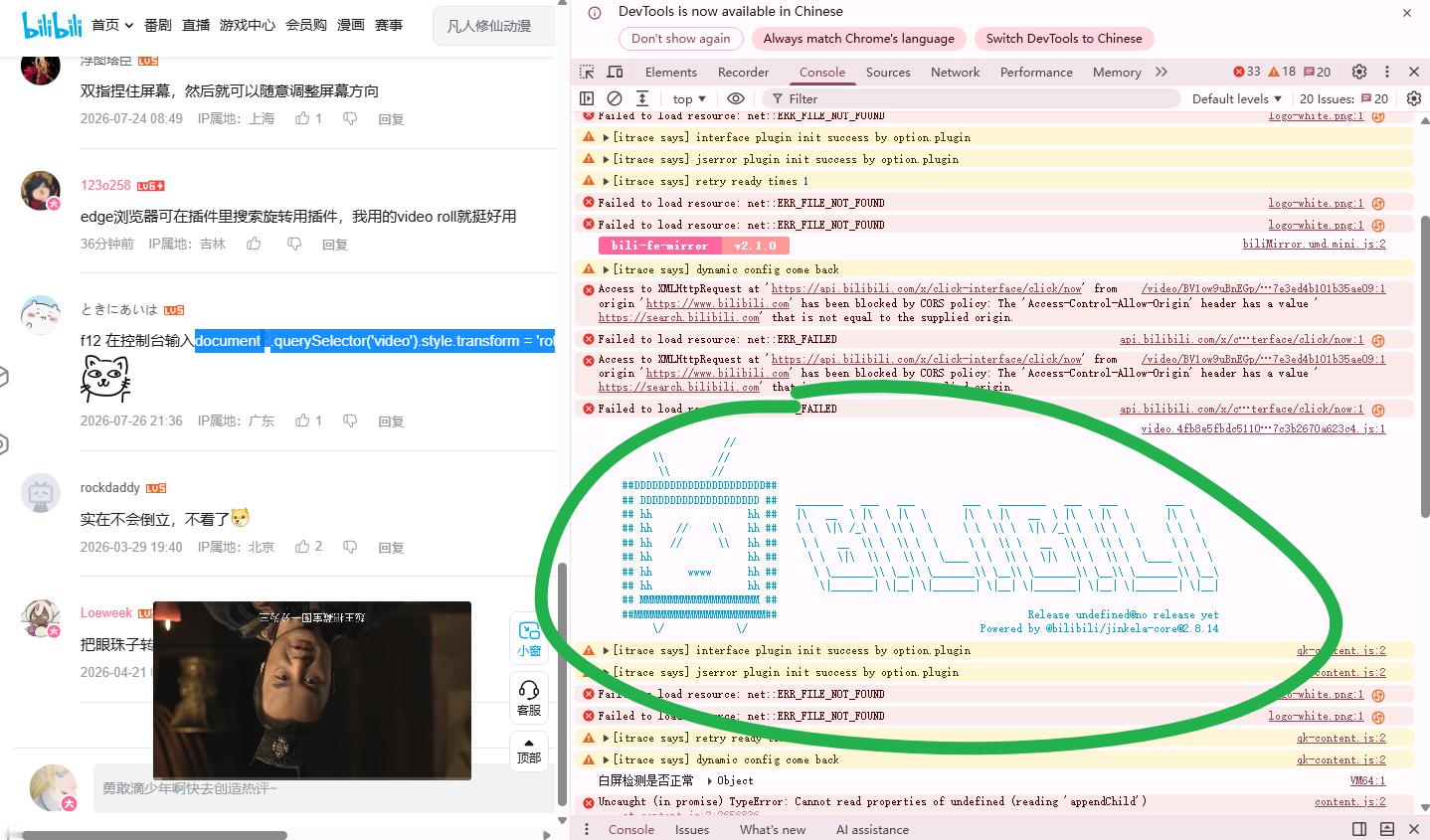Click the red error count 33
Image resolution: width=1430 pixels, height=840 pixels.
(x=1247, y=72)
